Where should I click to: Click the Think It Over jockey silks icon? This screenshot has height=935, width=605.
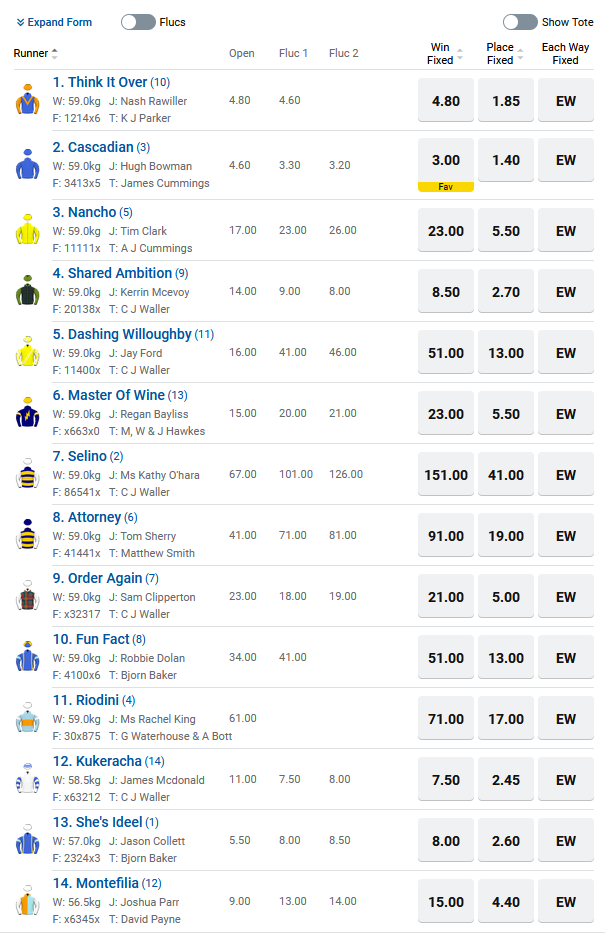pos(26,100)
